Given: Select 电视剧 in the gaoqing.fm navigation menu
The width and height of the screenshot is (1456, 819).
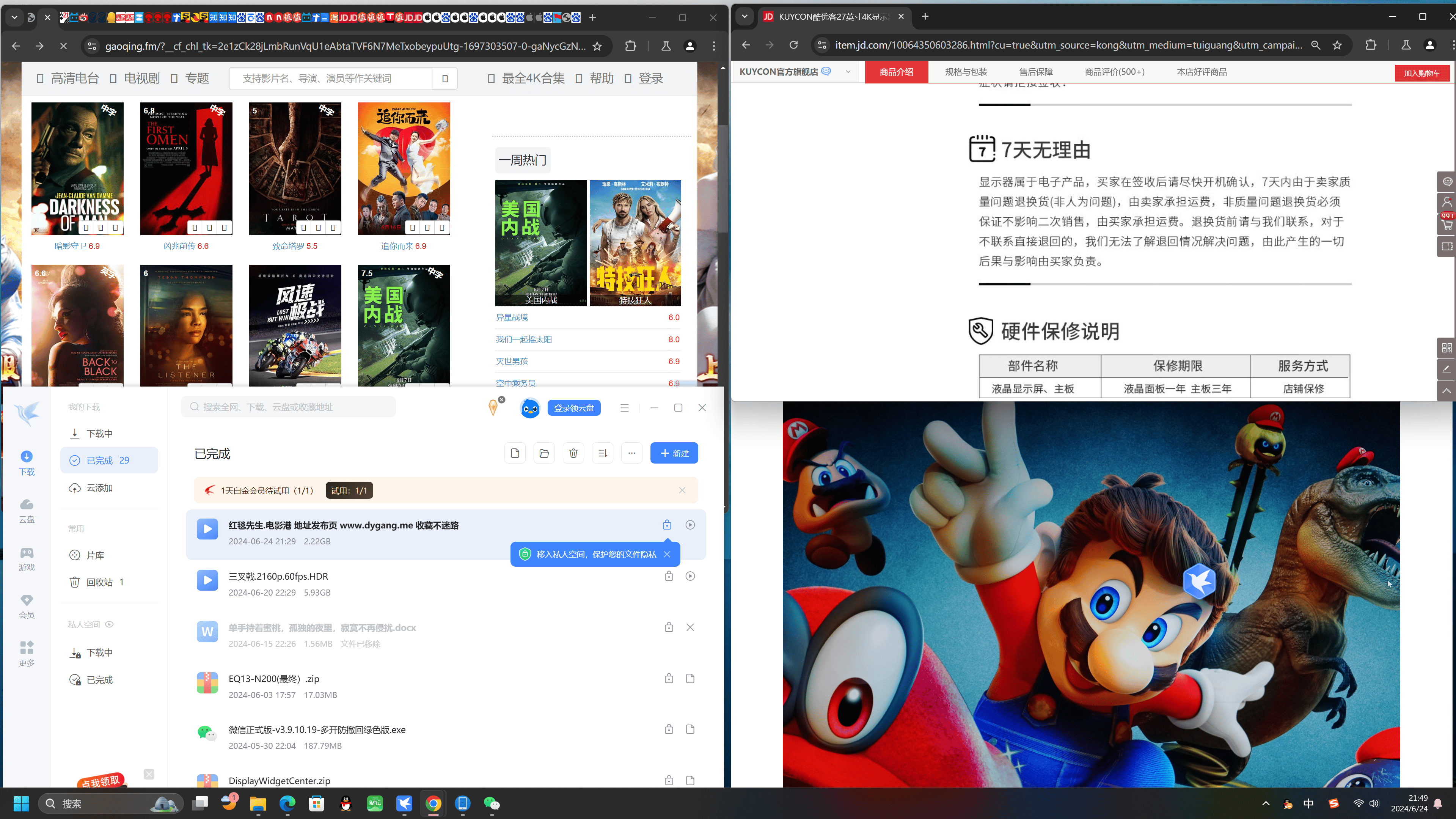Looking at the screenshot, I should coord(140,78).
